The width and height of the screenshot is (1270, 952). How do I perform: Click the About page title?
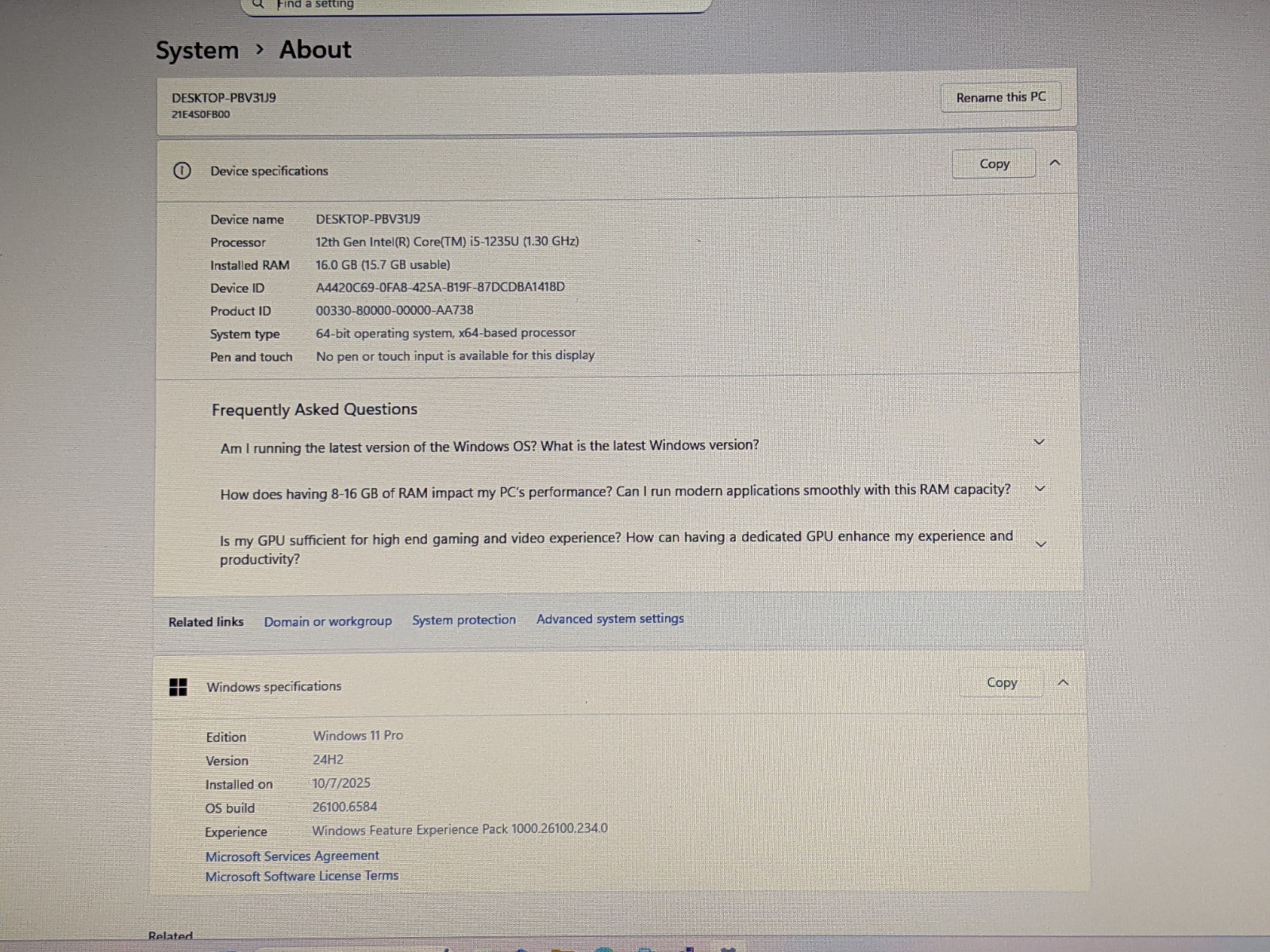tap(315, 49)
